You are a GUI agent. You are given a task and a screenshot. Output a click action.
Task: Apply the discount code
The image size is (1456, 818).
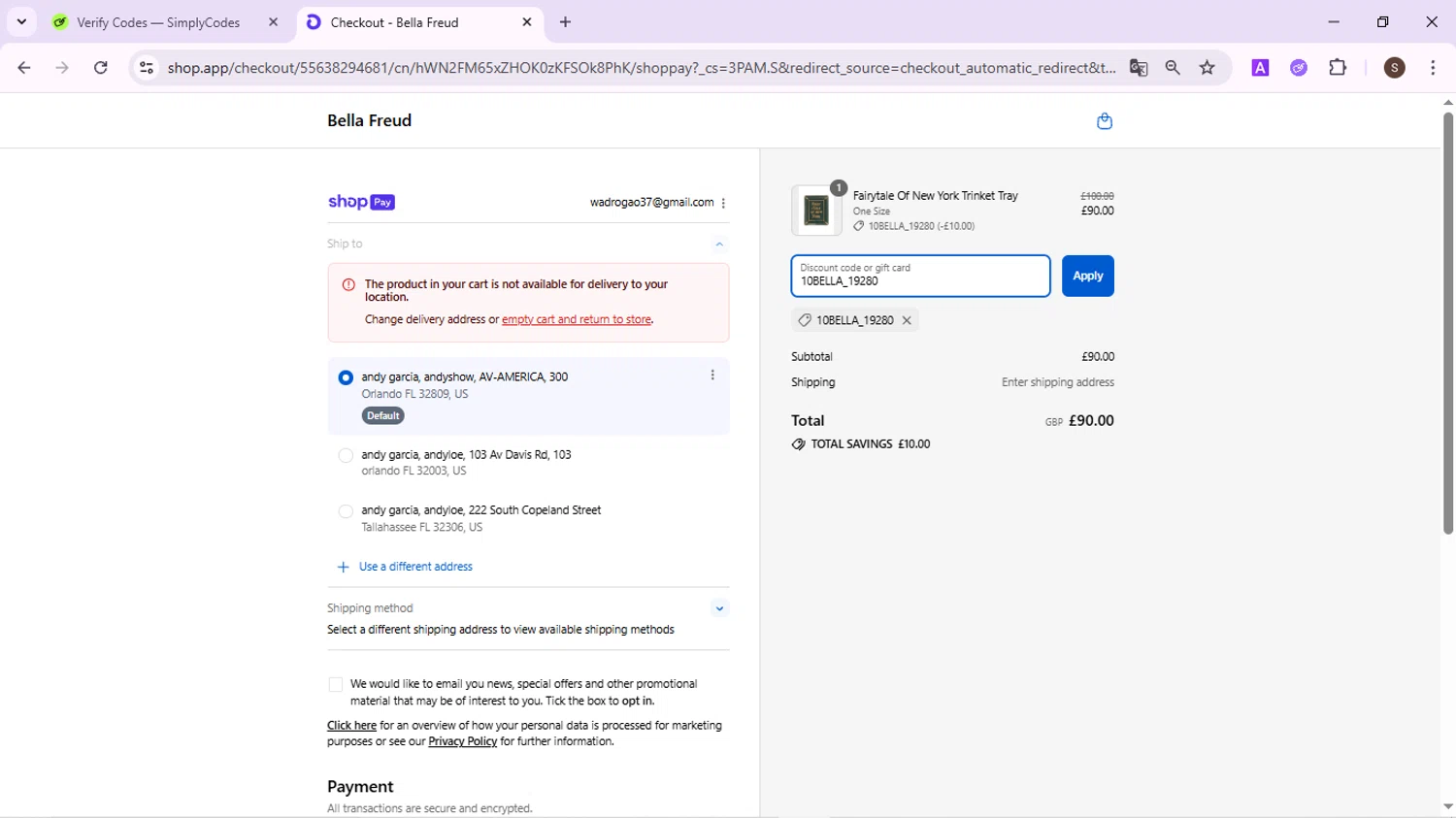(x=1088, y=277)
